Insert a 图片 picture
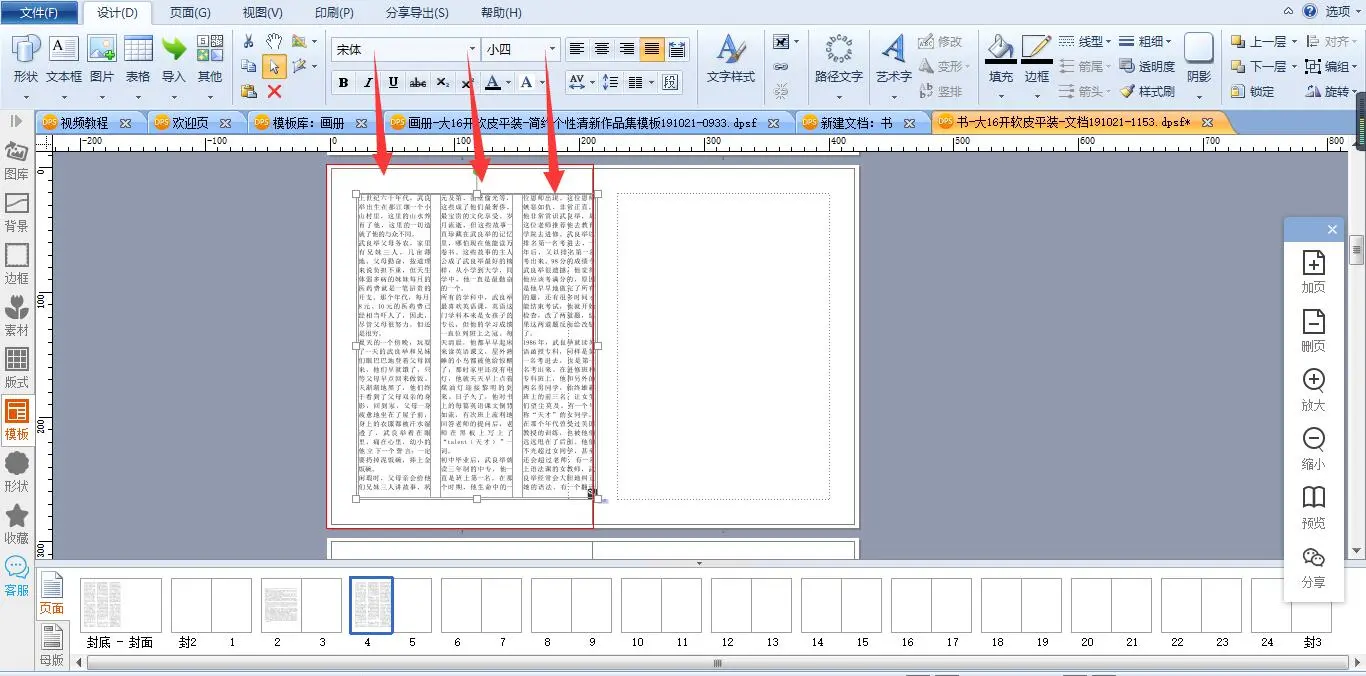Screen dimensions: 1366x676 (102, 60)
